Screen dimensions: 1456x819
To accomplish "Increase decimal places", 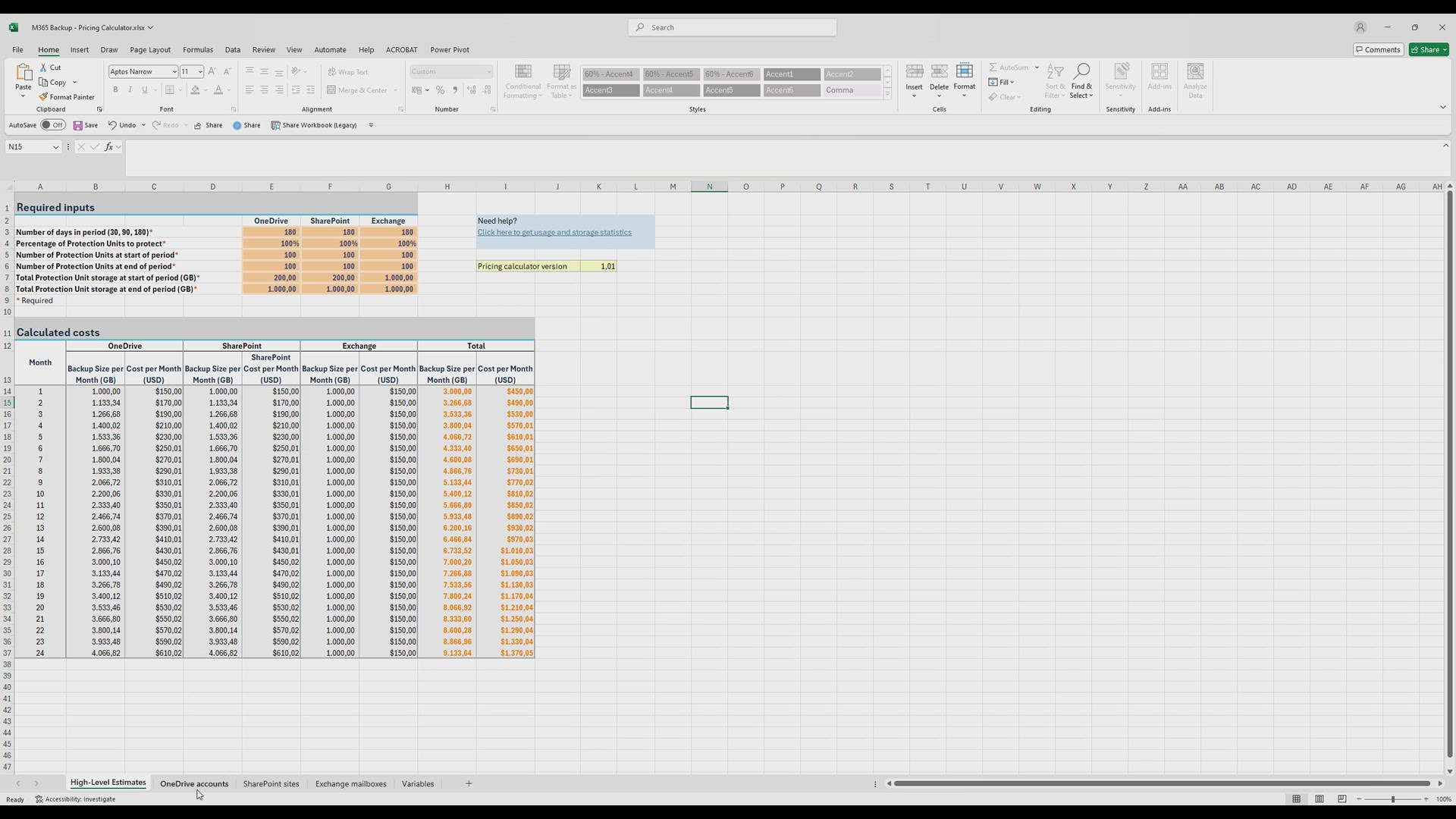I will pyautogui.click(x=471, y=90).
